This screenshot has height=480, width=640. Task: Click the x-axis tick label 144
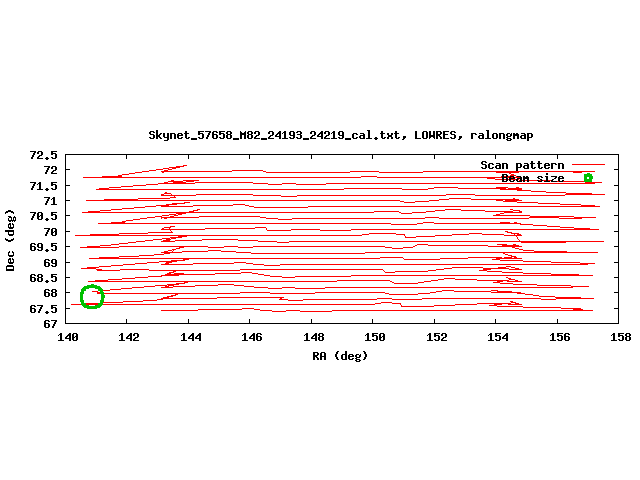pos(191,337)
